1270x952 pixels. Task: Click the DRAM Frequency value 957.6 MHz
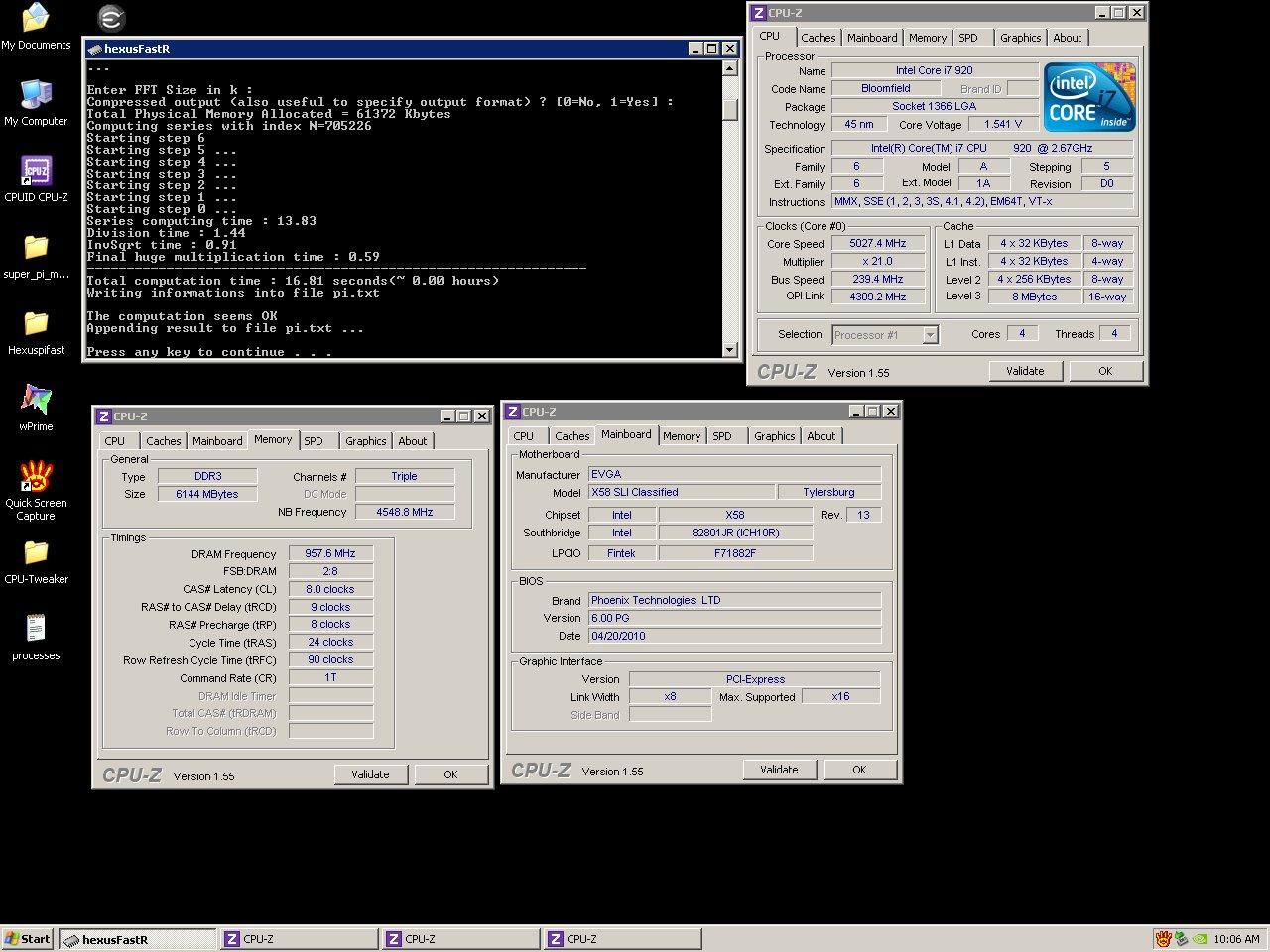330,554
